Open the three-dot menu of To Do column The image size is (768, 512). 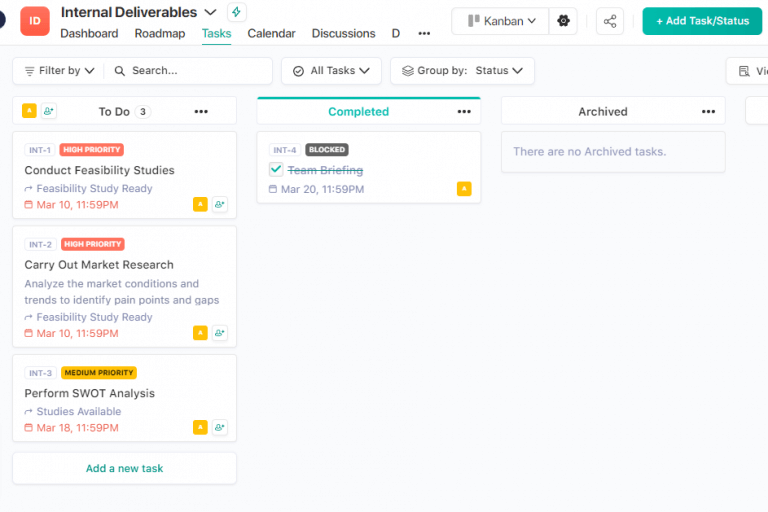click(201, 112)
